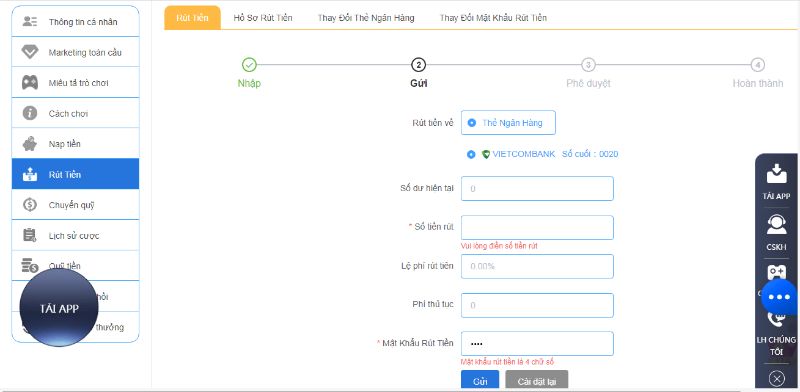Click the Số cuối : 0020 text
This screenshot has width=800, height=392.
(x=590, y=154)
